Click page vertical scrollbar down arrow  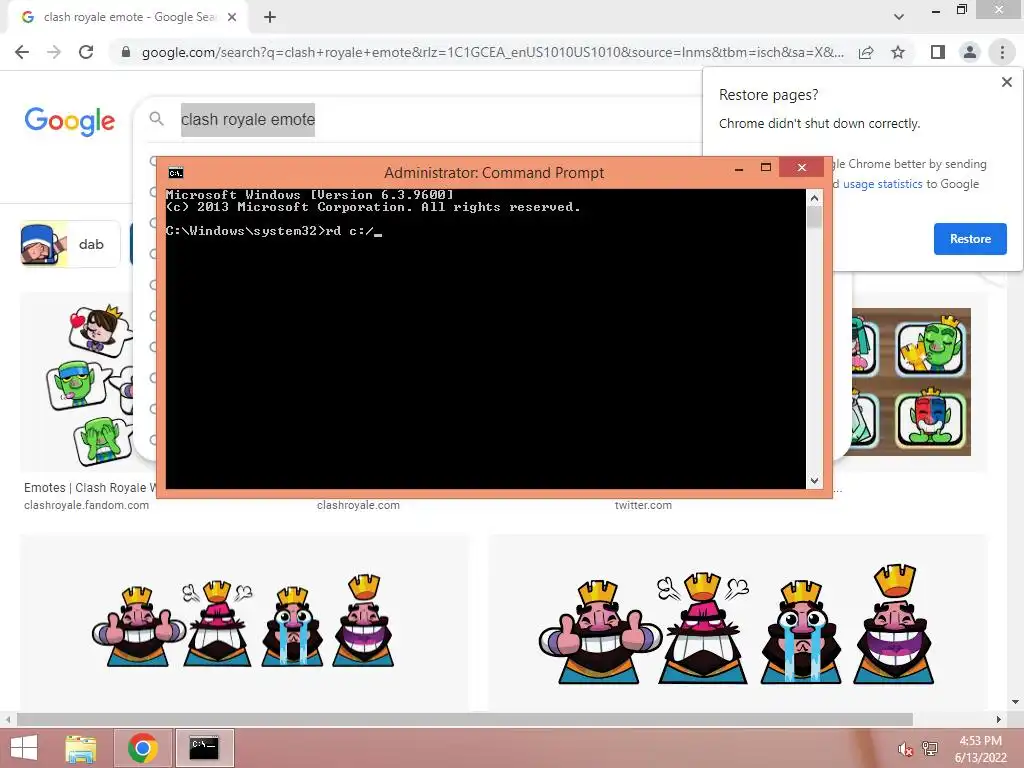pos(1016,702)
